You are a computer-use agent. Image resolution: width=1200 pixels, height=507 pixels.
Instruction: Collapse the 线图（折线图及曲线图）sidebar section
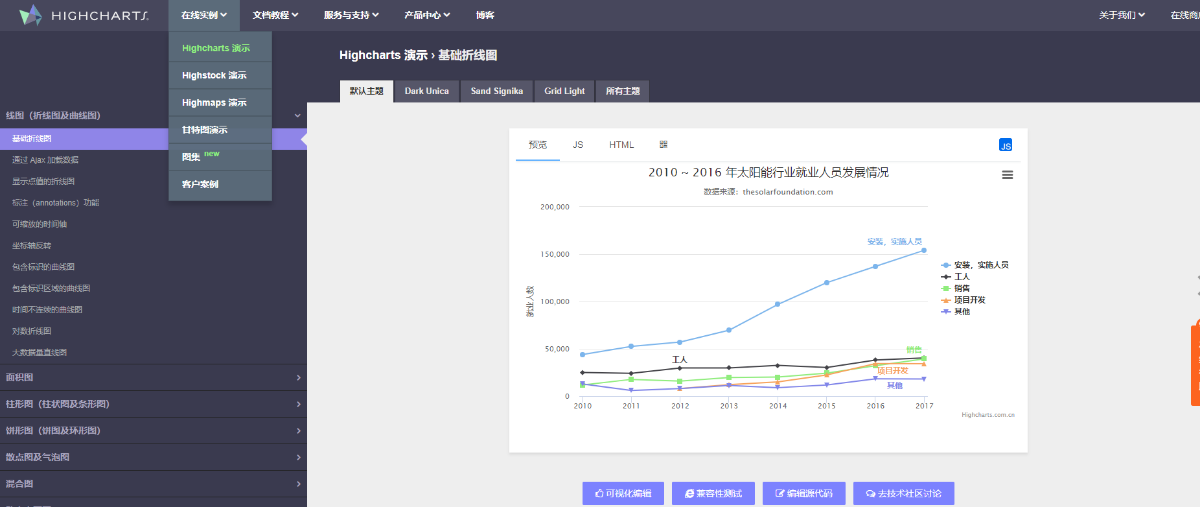[153, 116]
